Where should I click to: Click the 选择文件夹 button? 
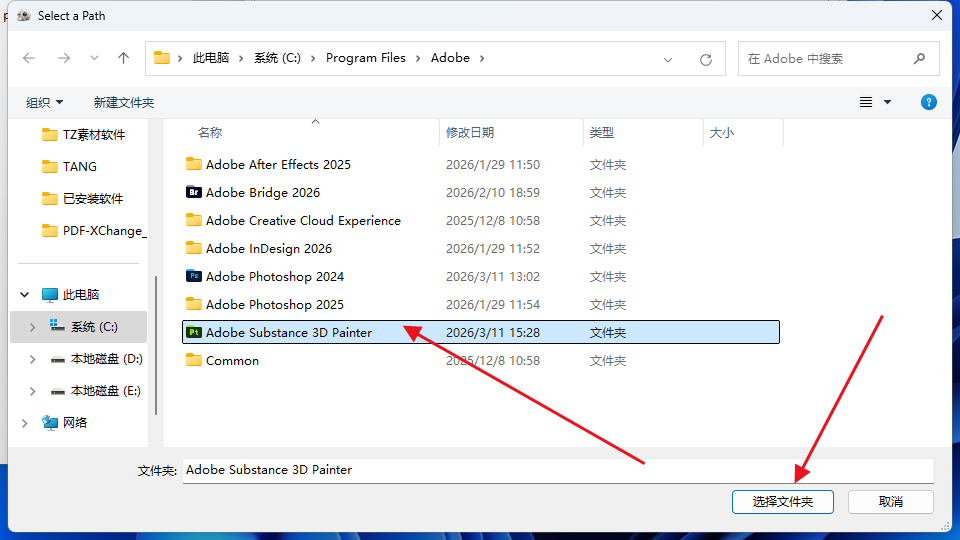point(782,502)
